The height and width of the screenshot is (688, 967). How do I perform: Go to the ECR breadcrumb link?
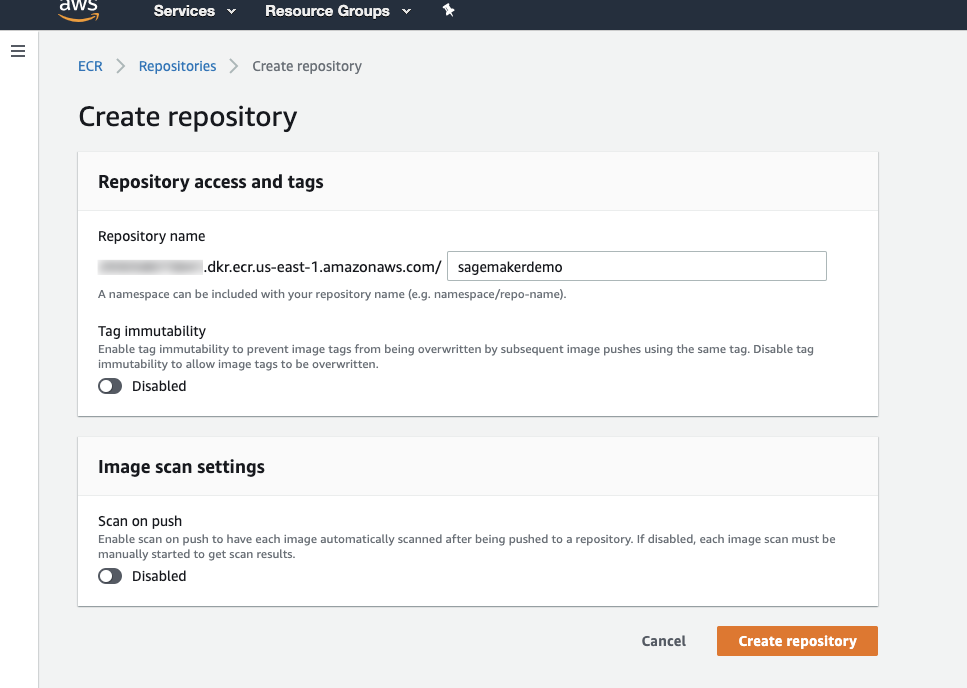coord(90,66)
